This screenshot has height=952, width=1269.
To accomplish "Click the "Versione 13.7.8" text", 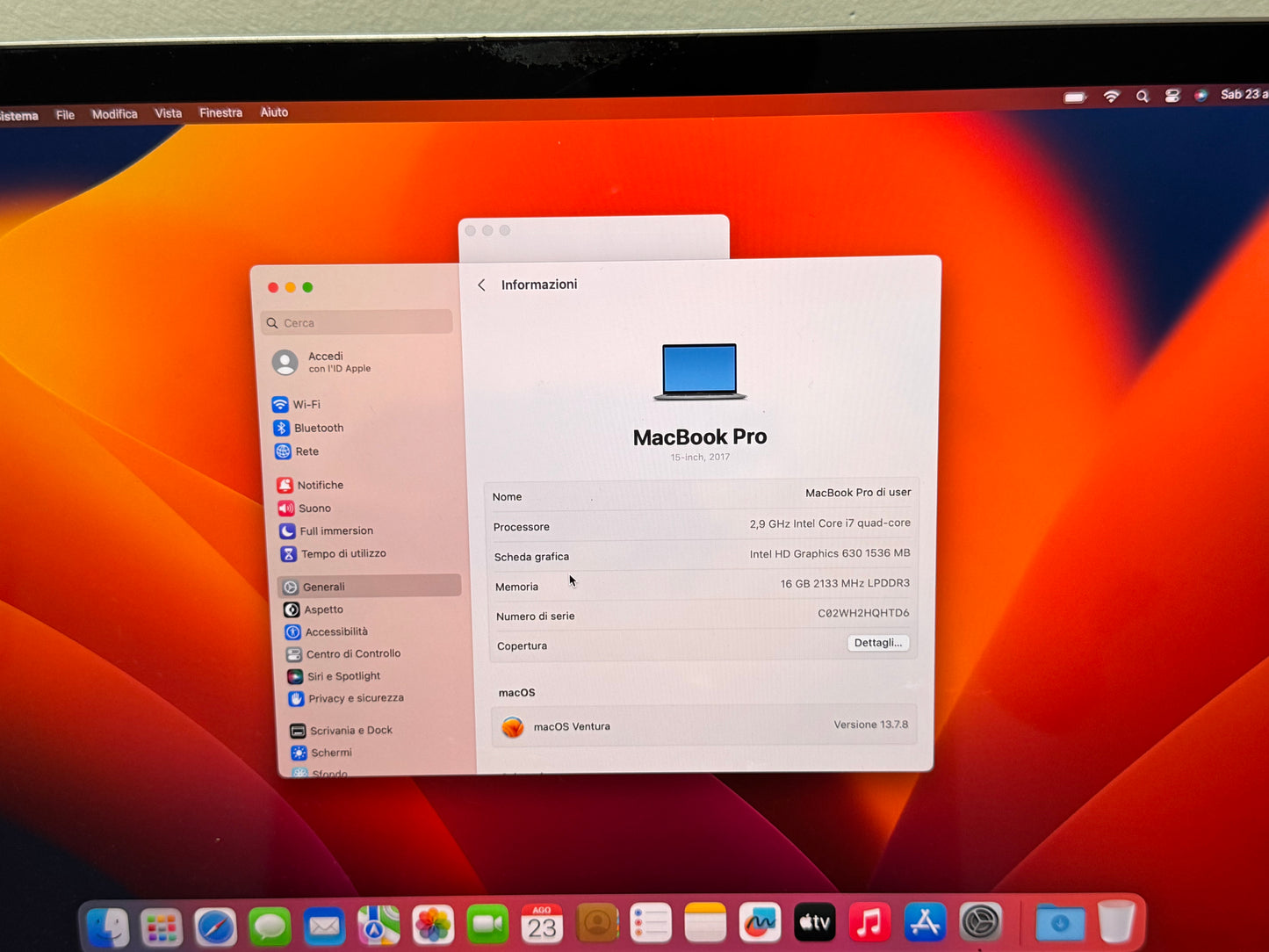I will click(x=871, y=725).
